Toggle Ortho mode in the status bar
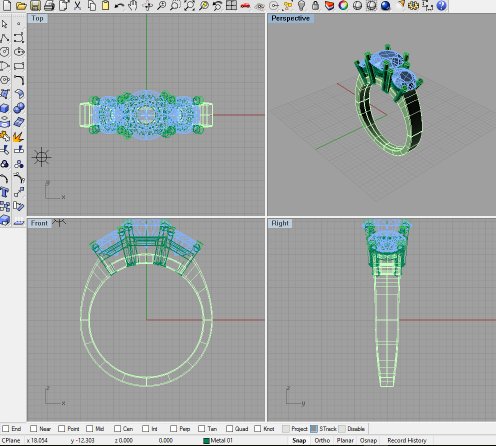Image resolution: width=496 pixels, height=446 pixels. click(x=322, y=440)
